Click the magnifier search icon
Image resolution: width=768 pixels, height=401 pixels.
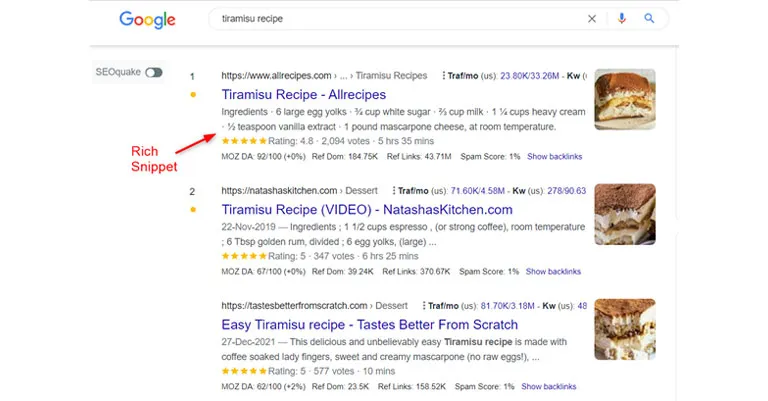[649, 19]
